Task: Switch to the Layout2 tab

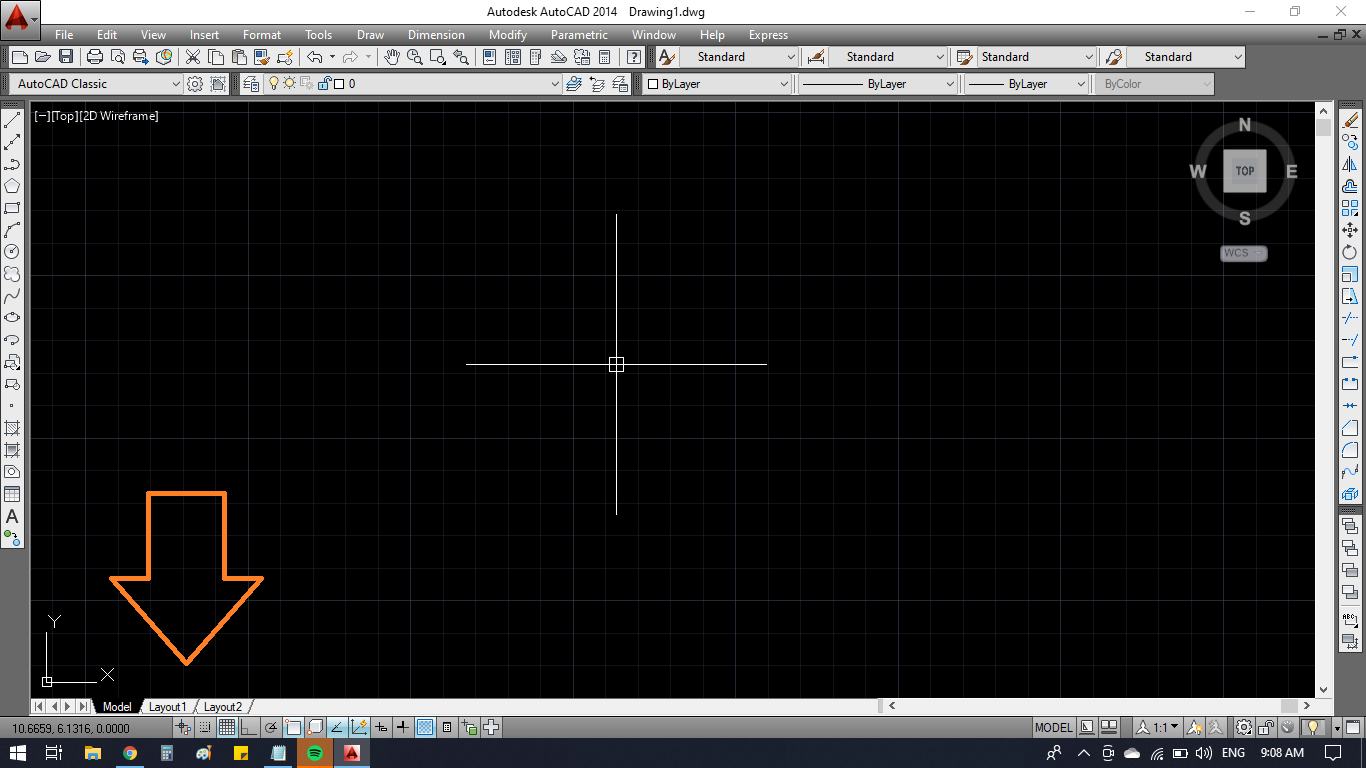Action: coord(222,707)
